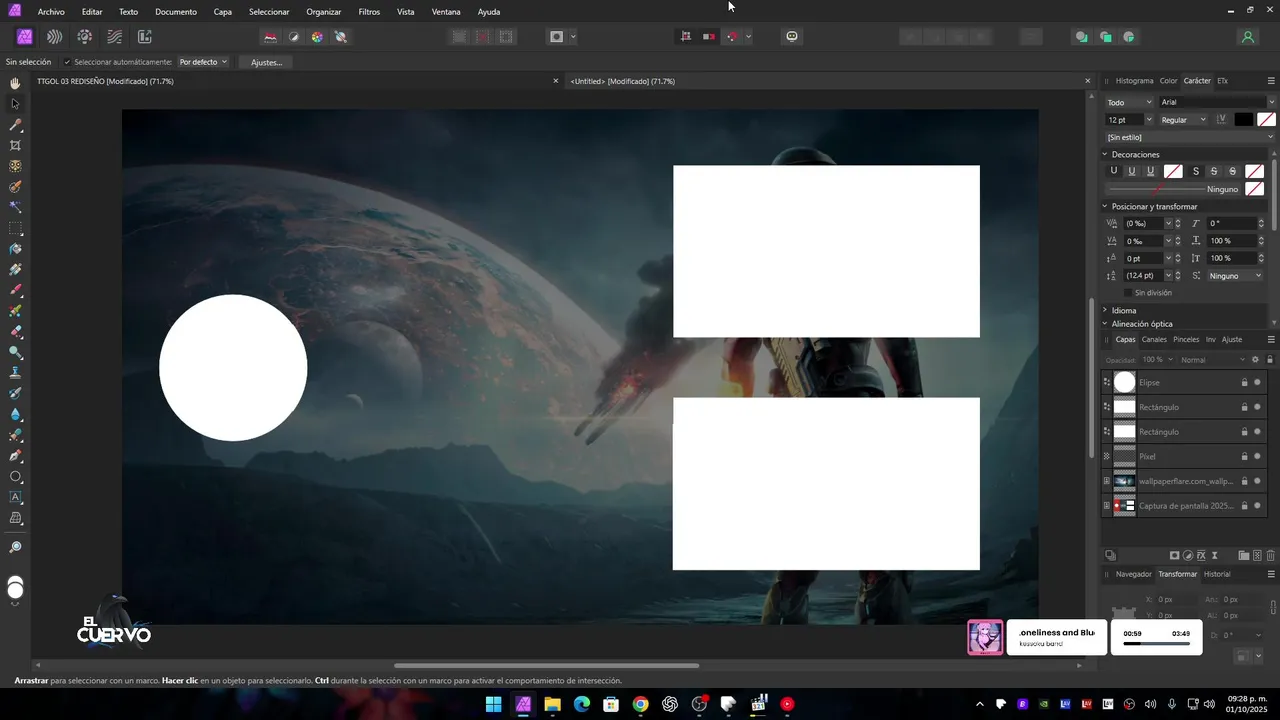Apply Auto Levels from the toolbar
The height and width of the screenshot is (720, 1280).
[270, 37]
